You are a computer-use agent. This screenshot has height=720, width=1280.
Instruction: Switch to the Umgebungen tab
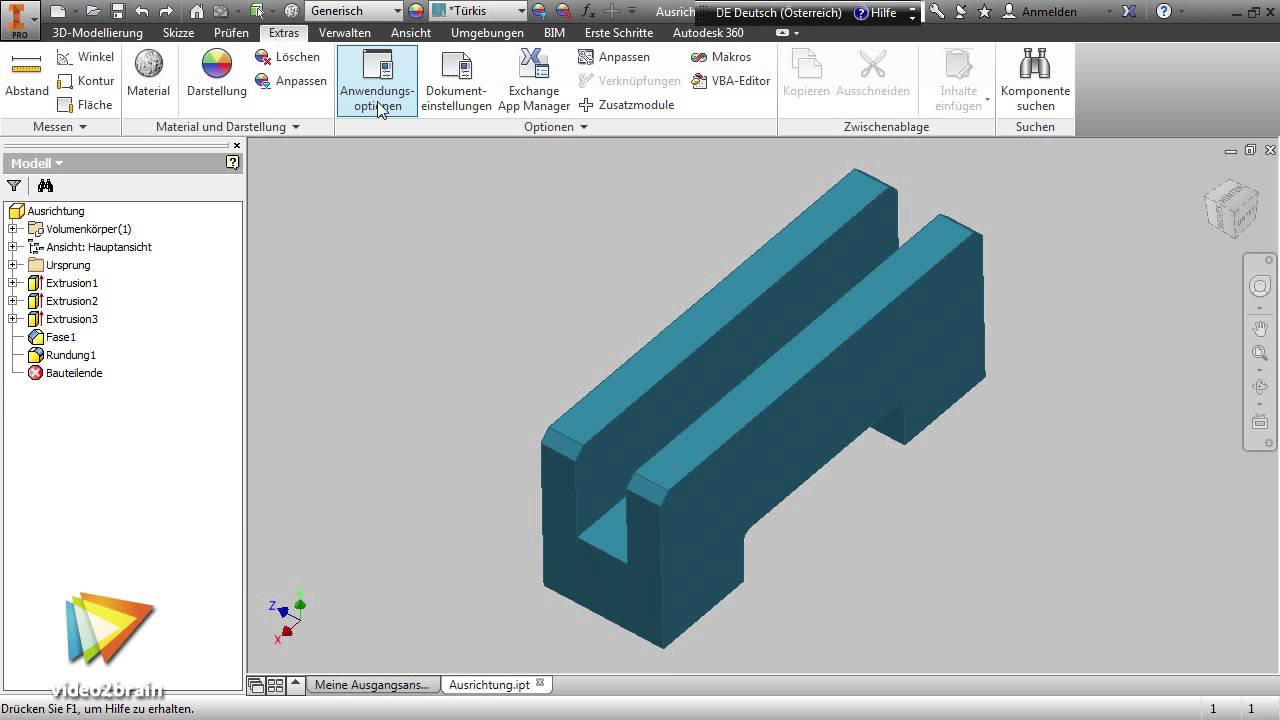[x=487, y=33]
